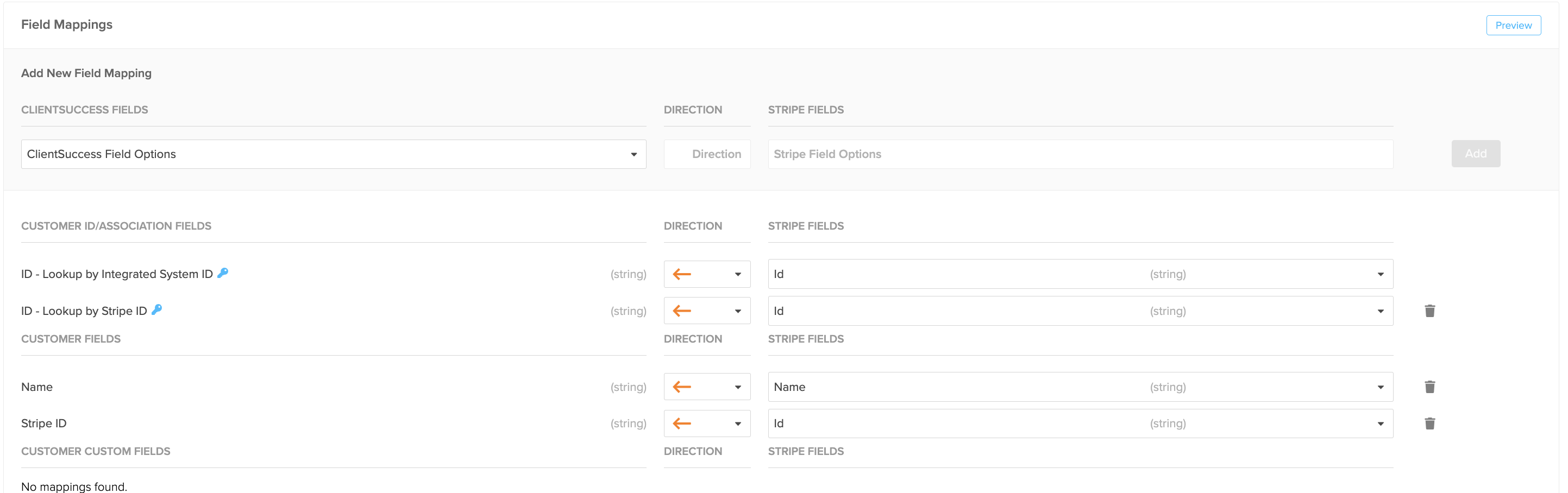Click orange left arrow in Integrated System ID row

tap(681, 275)
